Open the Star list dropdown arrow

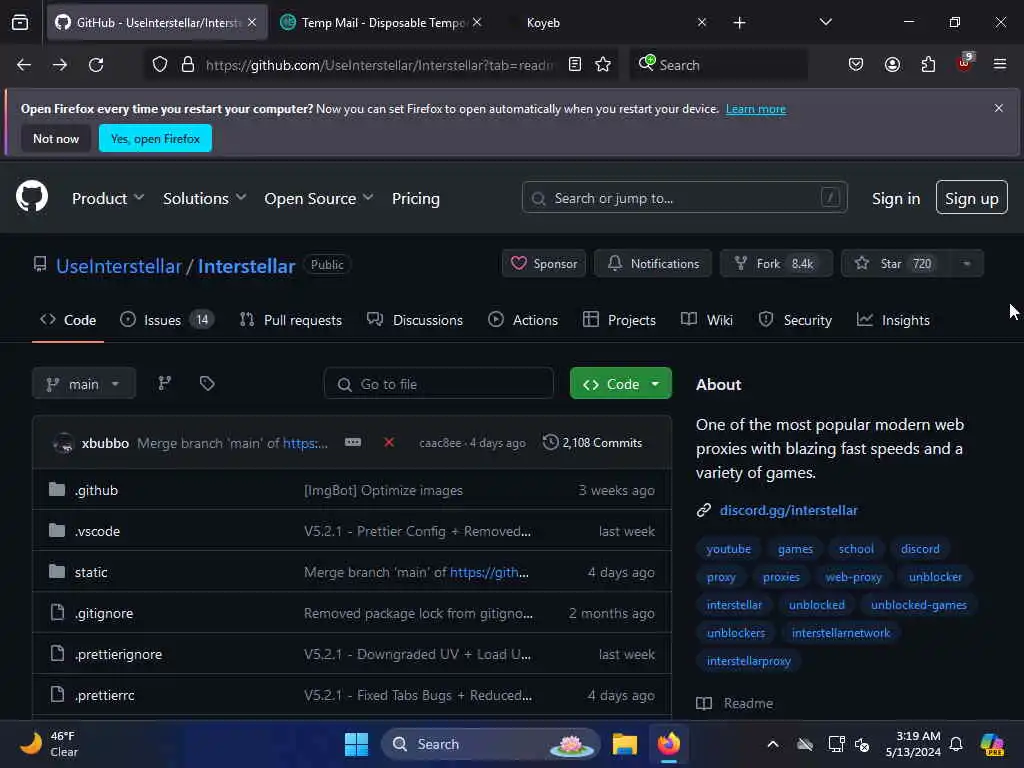967,264
